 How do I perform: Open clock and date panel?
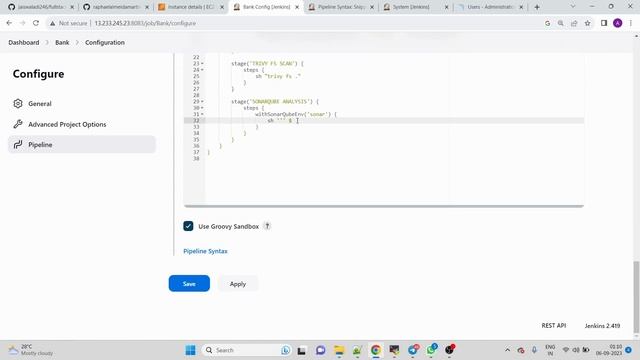(x=609, y=350)
